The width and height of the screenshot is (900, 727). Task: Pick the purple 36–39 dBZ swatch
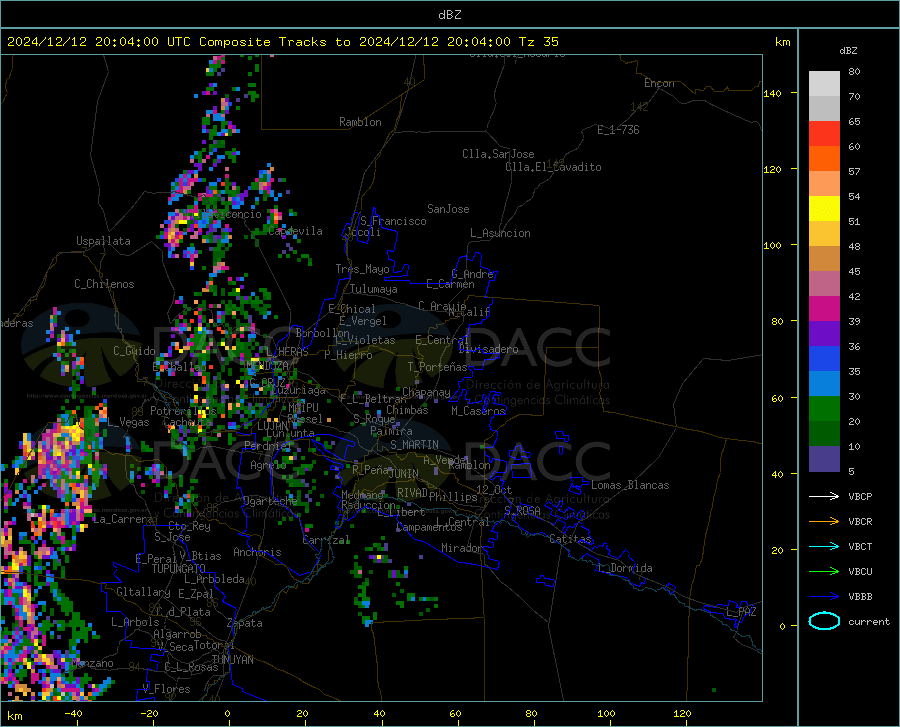pos(824,334)
